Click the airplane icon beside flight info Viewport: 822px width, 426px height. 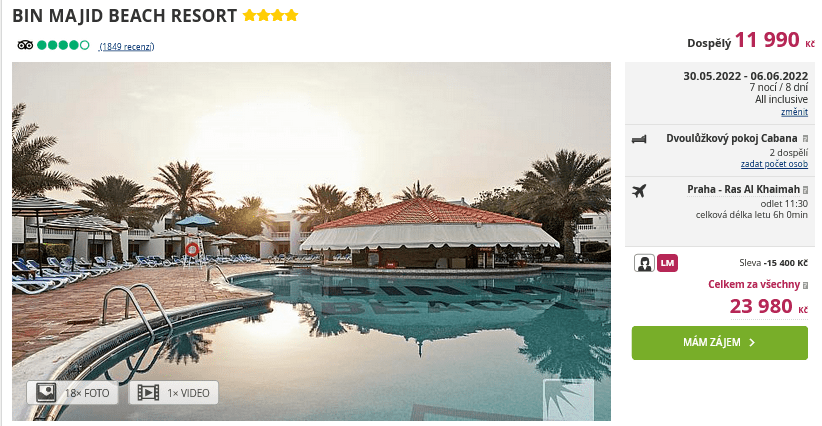coord(639,191)
